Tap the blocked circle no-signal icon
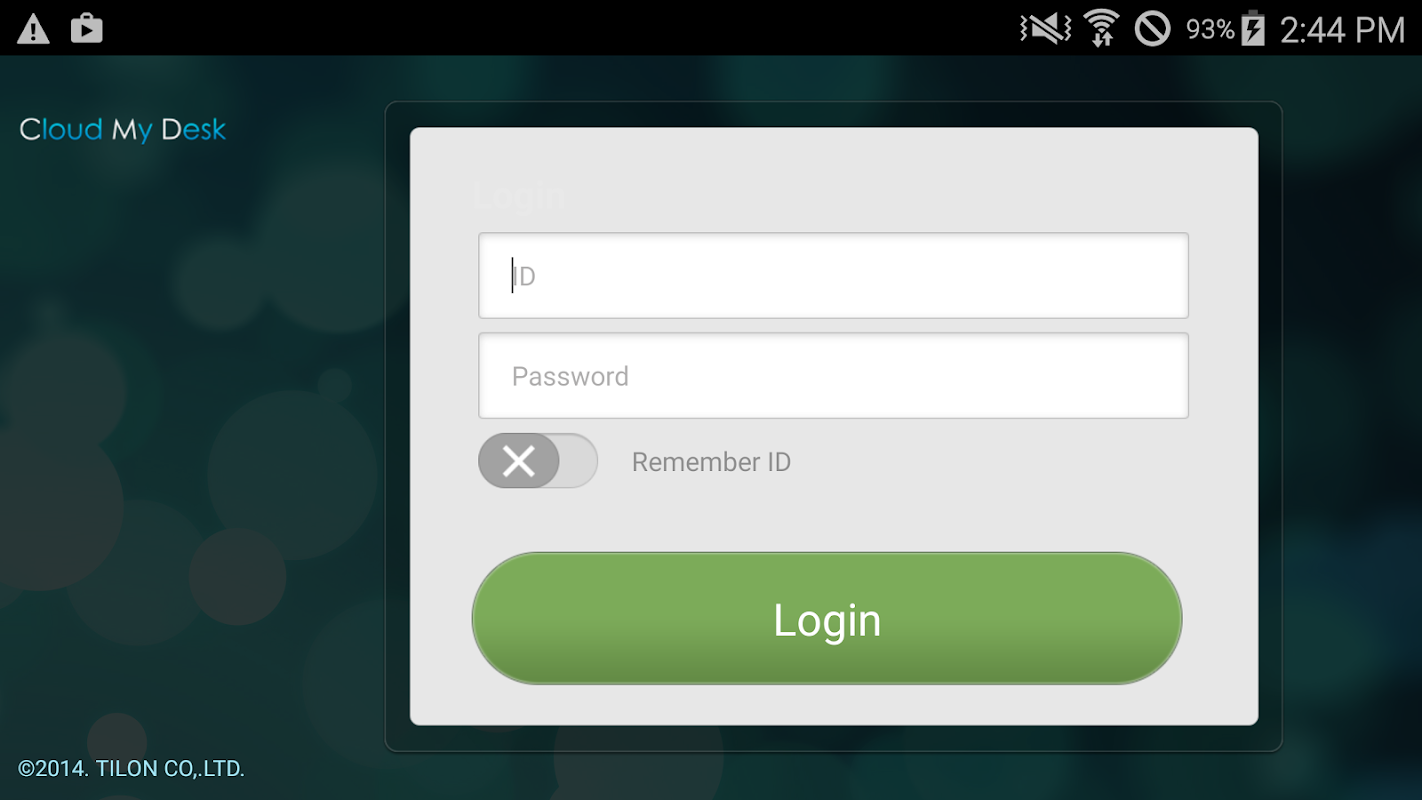 tap(1152, 29)
